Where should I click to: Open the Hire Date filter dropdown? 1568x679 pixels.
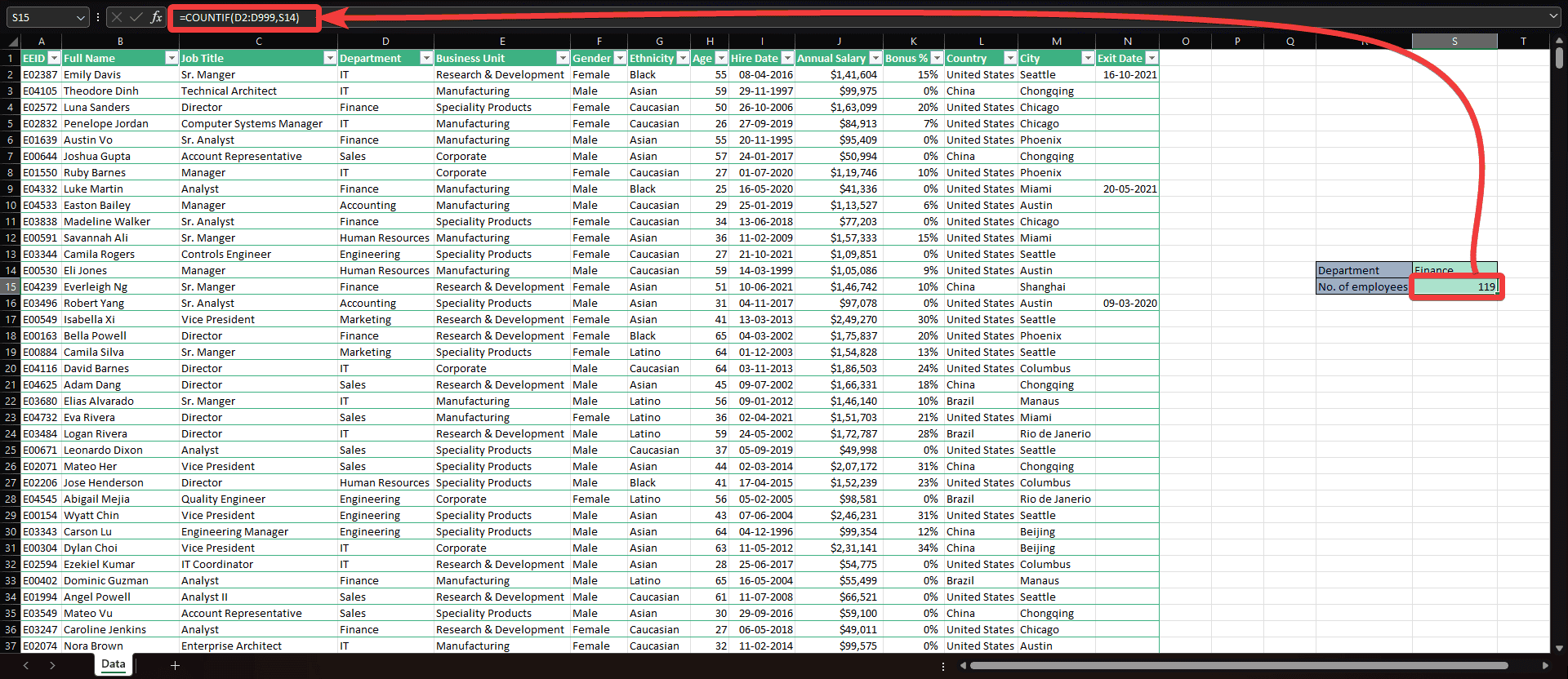coord(787,58)
